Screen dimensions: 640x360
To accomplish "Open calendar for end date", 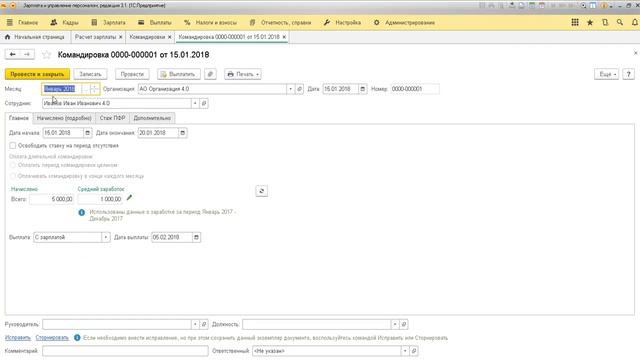I will coord(182,133).
